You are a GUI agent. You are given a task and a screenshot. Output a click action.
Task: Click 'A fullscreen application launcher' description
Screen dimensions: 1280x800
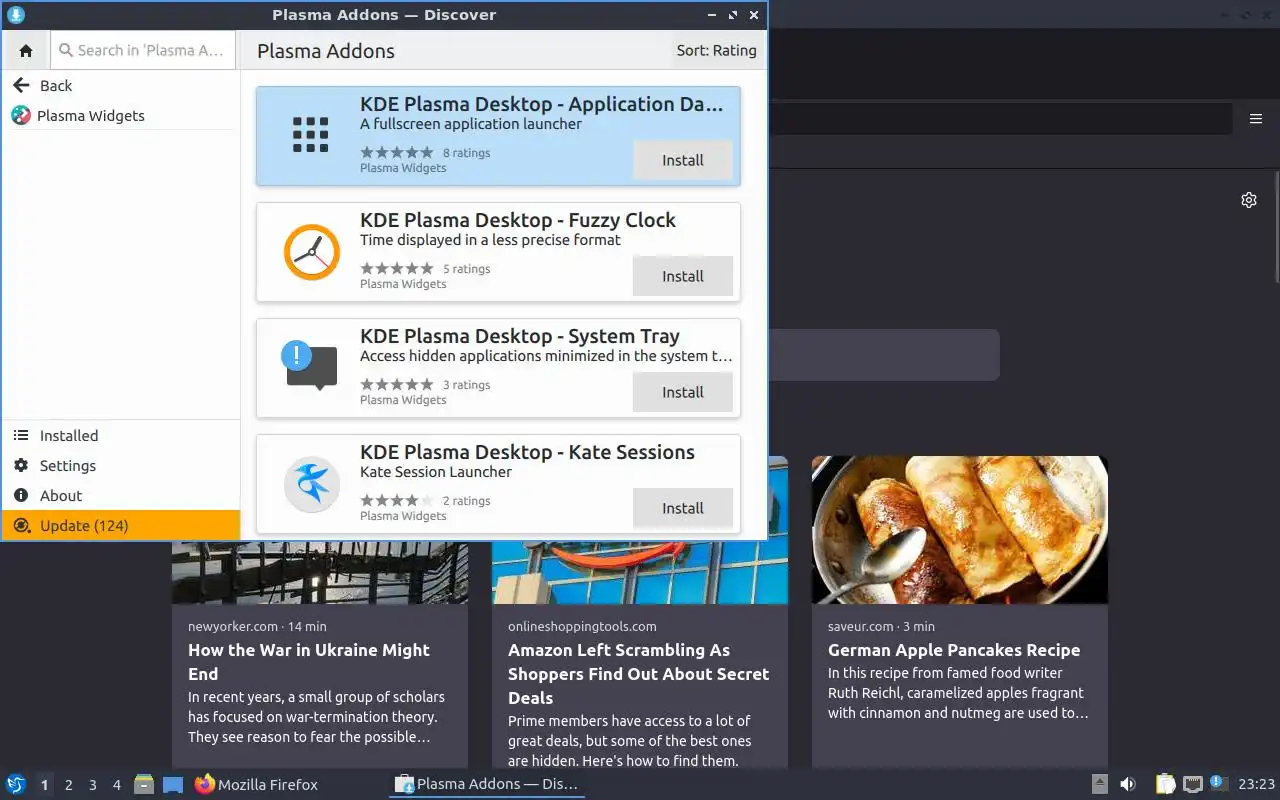click(471, 124)
